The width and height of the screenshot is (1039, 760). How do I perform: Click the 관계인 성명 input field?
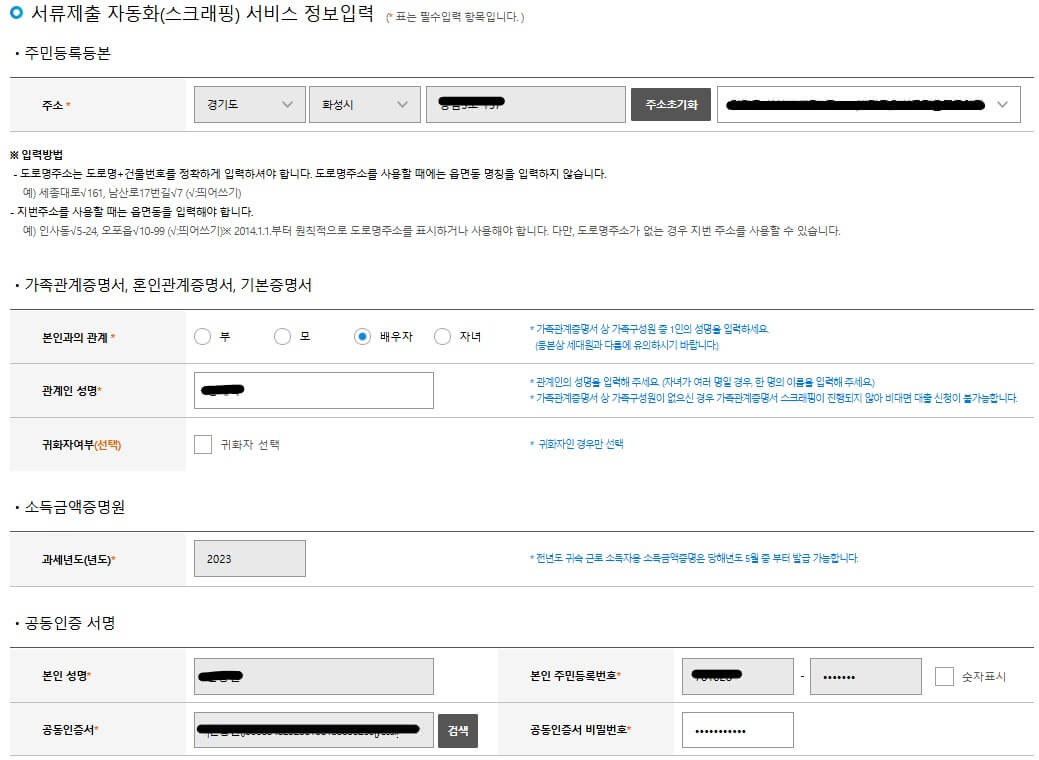(x=313, y=390)
